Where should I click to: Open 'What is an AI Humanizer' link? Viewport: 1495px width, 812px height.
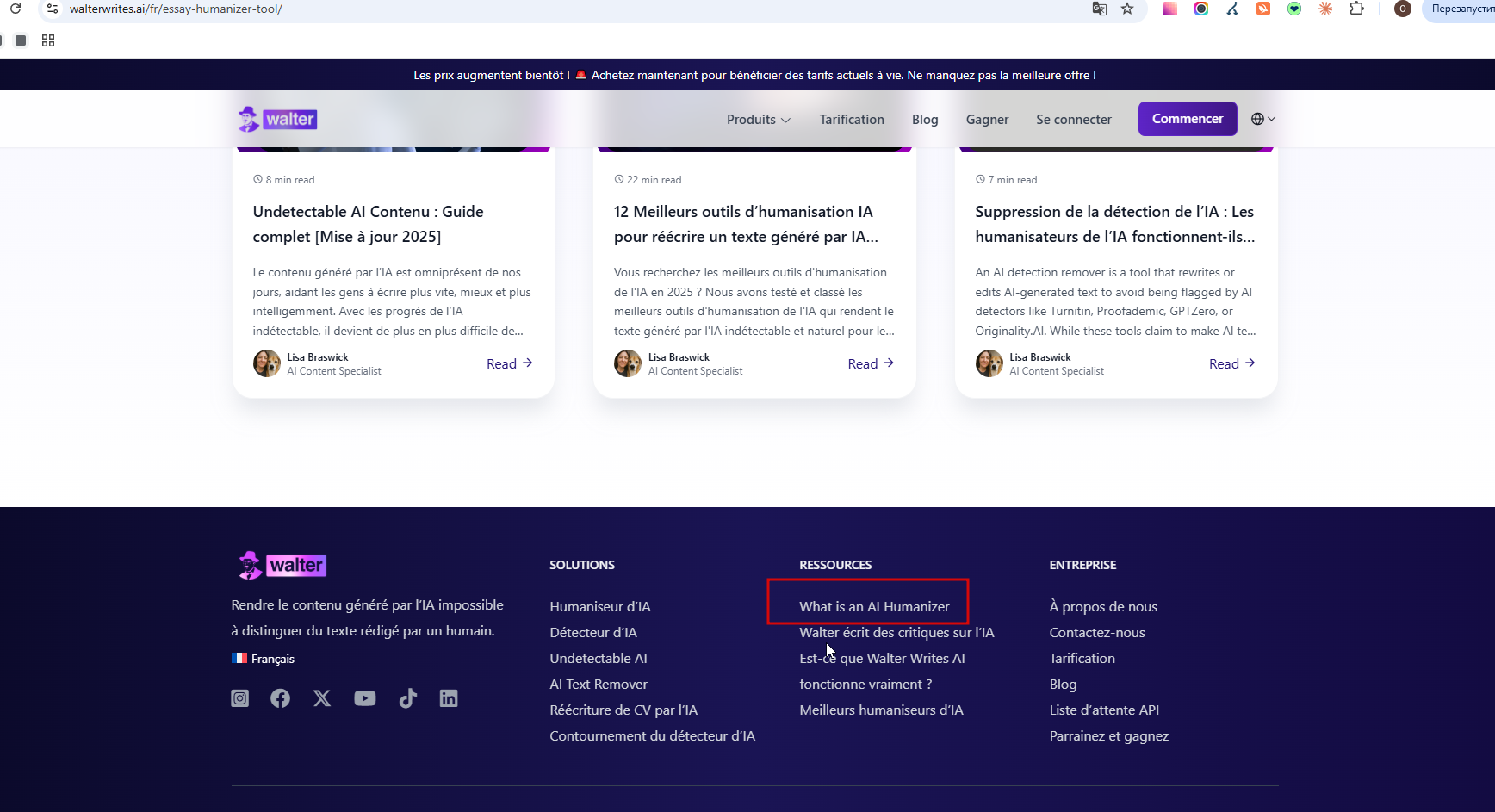tap(874, 607)
